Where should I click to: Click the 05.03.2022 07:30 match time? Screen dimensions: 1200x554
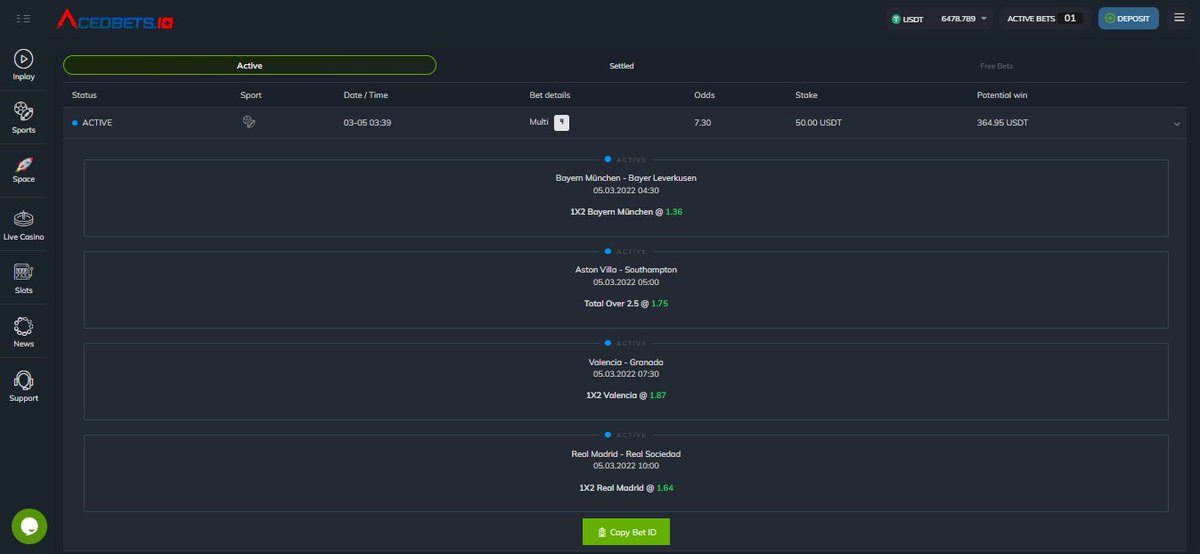point(626,374)
